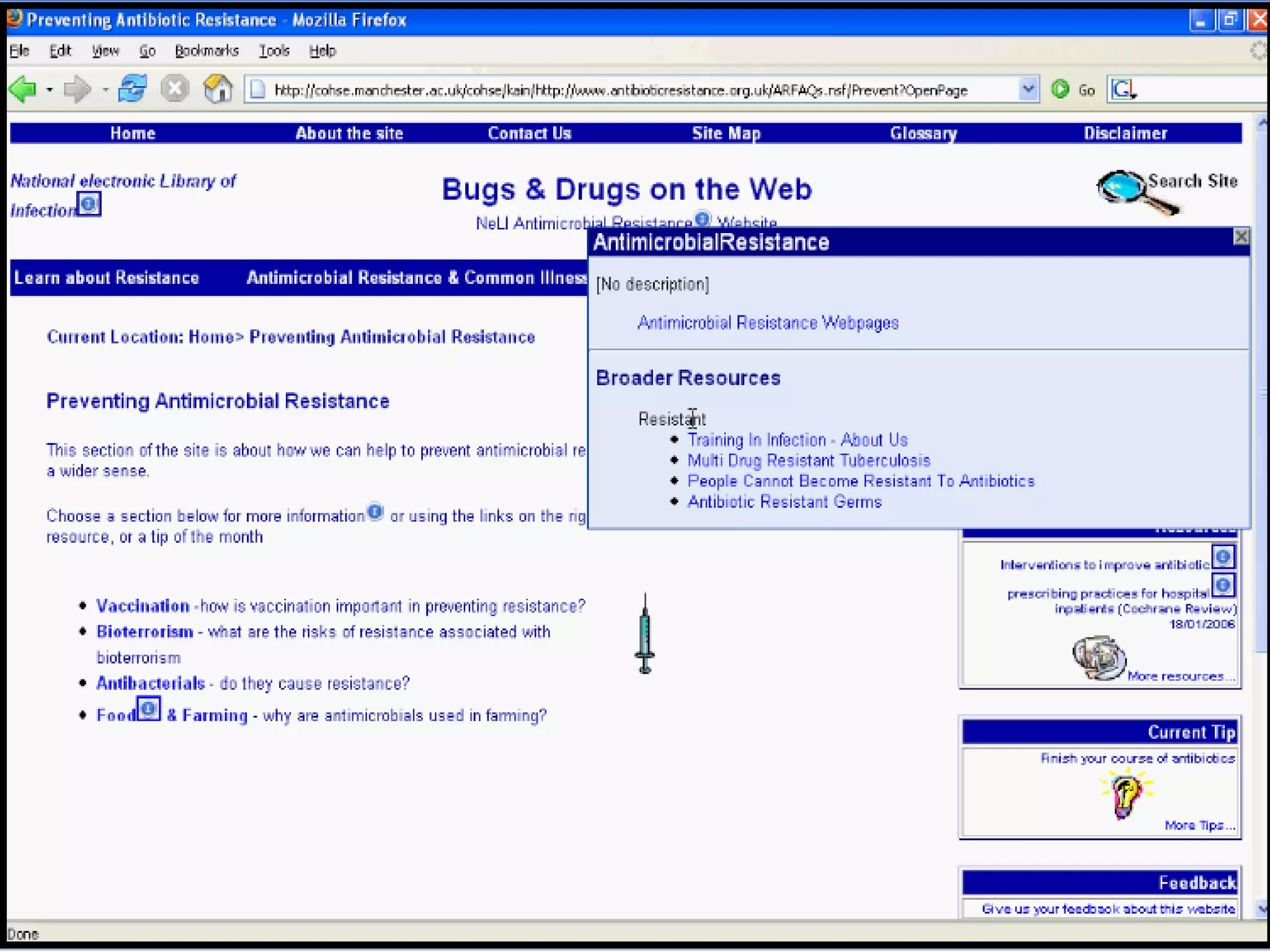Go to the Glossary navigation tab
The width and height of the screenshot is (1270, 952).
pos(923,133)
